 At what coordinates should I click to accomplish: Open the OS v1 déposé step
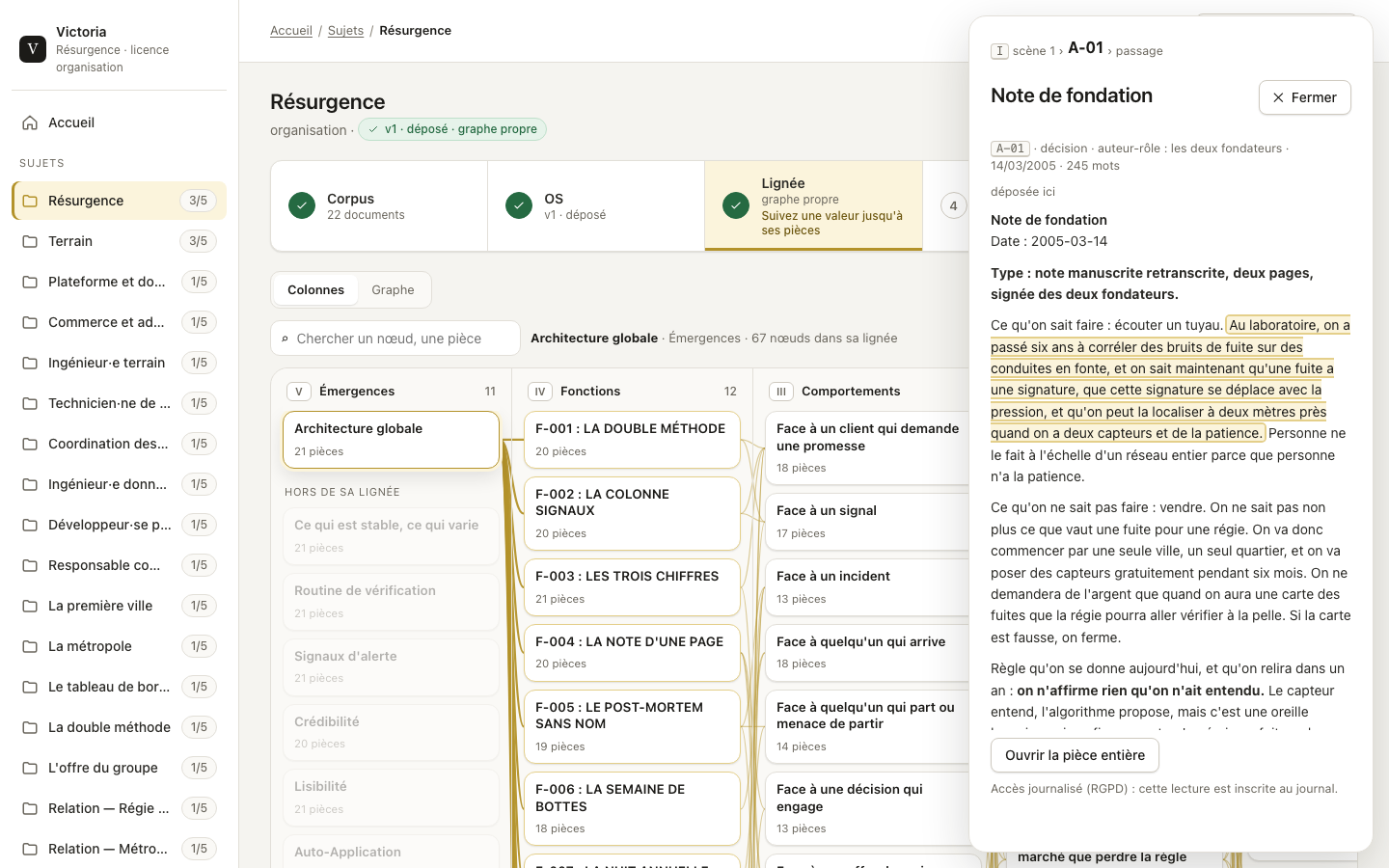pos(596,205)
